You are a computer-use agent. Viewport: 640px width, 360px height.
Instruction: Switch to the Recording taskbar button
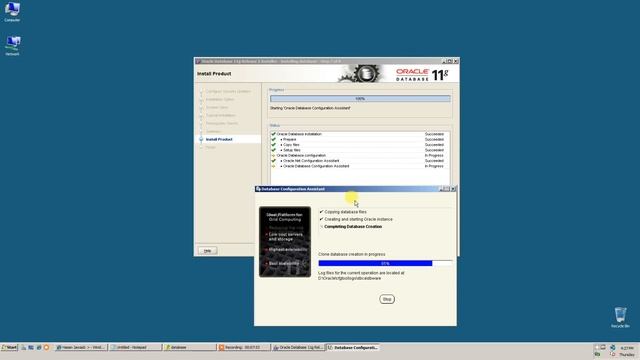click(244, 347)
